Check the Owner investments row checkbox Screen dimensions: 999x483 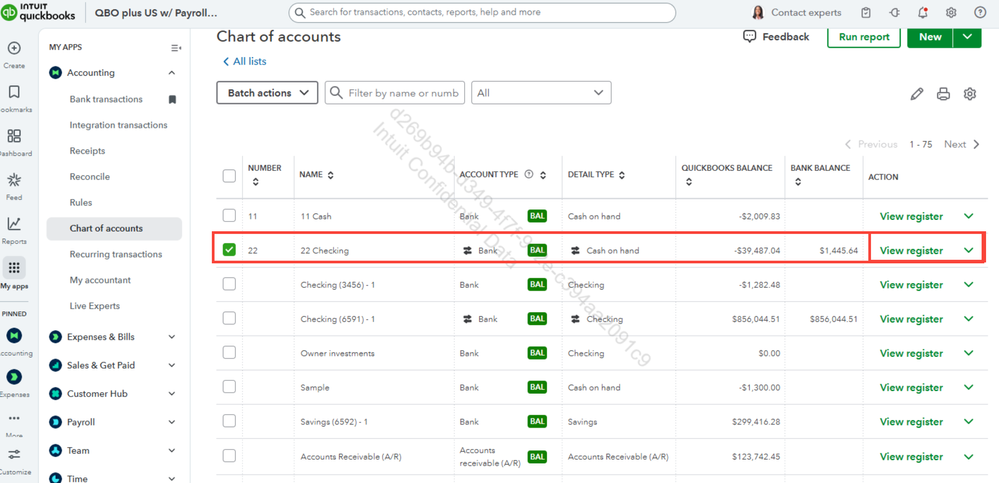229,352
